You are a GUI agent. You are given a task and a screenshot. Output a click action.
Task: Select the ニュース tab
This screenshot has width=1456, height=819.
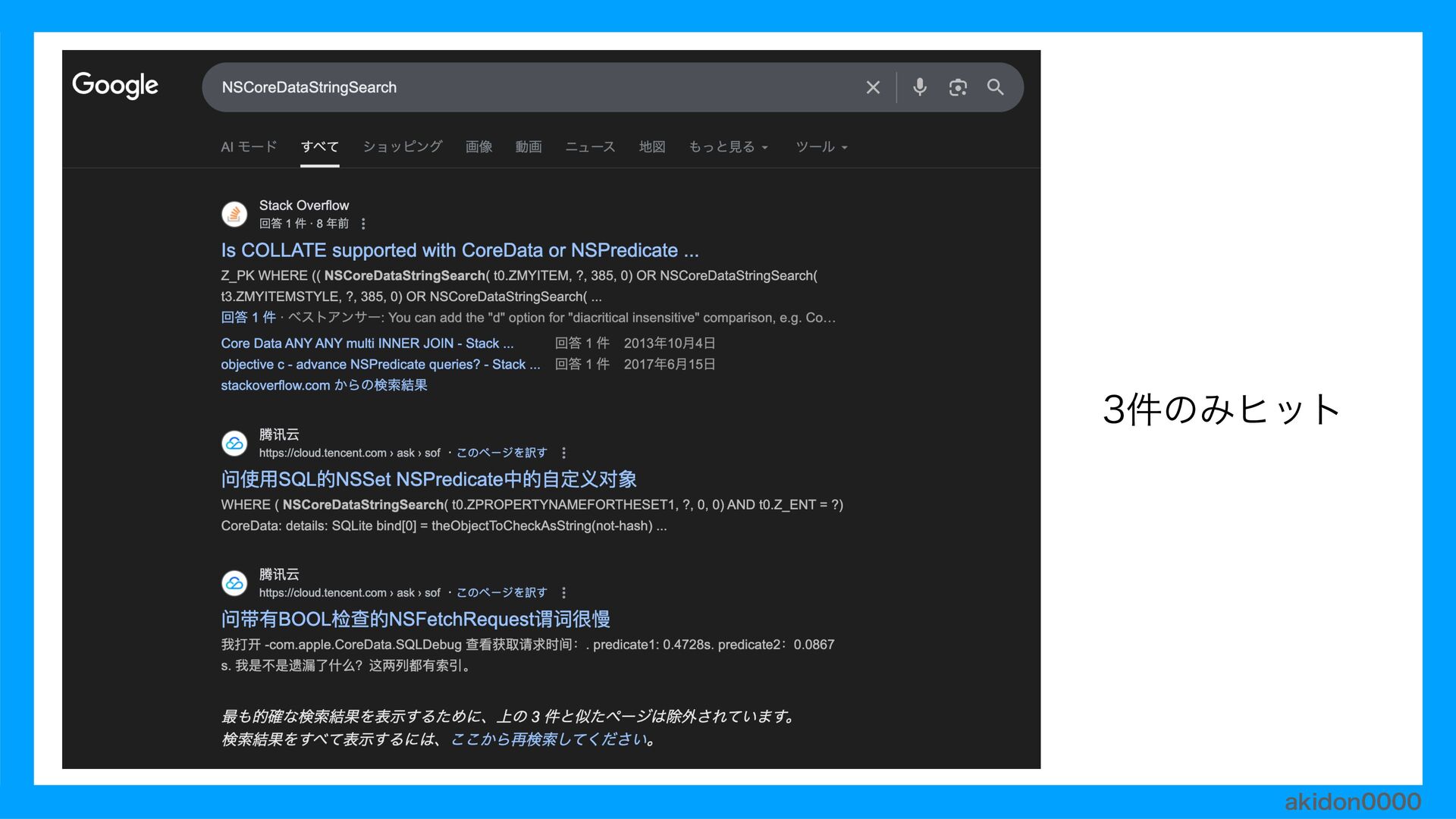point(590,147)
